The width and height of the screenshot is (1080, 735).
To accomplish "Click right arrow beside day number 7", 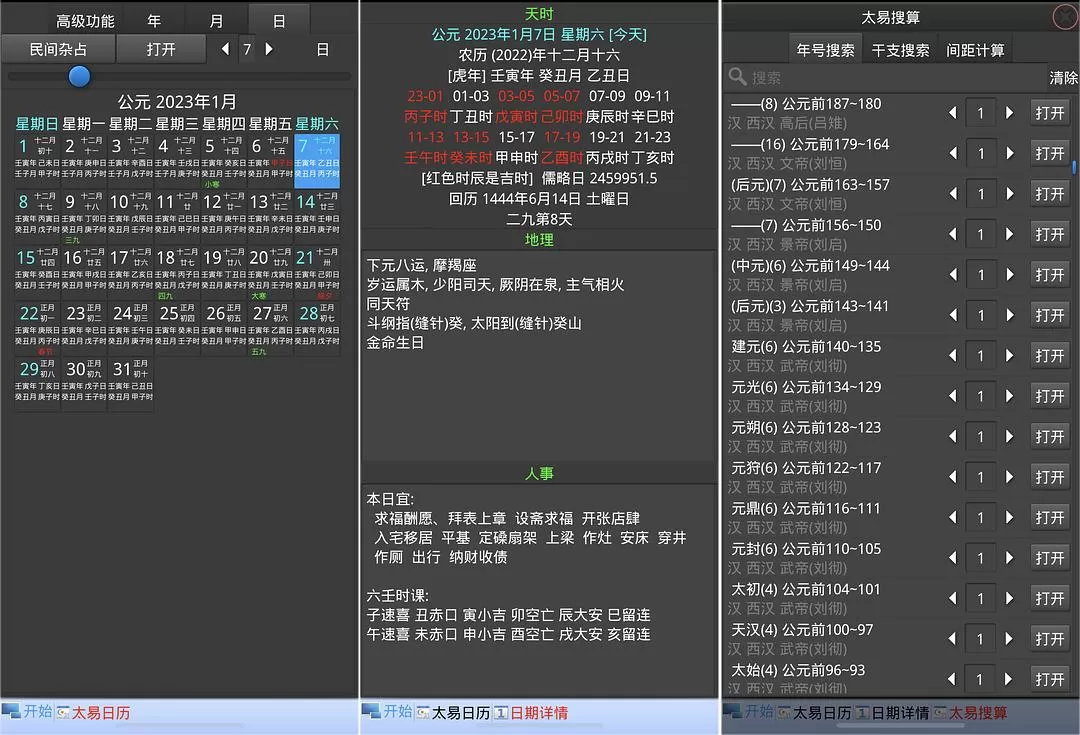I will (x=269, y=49).
